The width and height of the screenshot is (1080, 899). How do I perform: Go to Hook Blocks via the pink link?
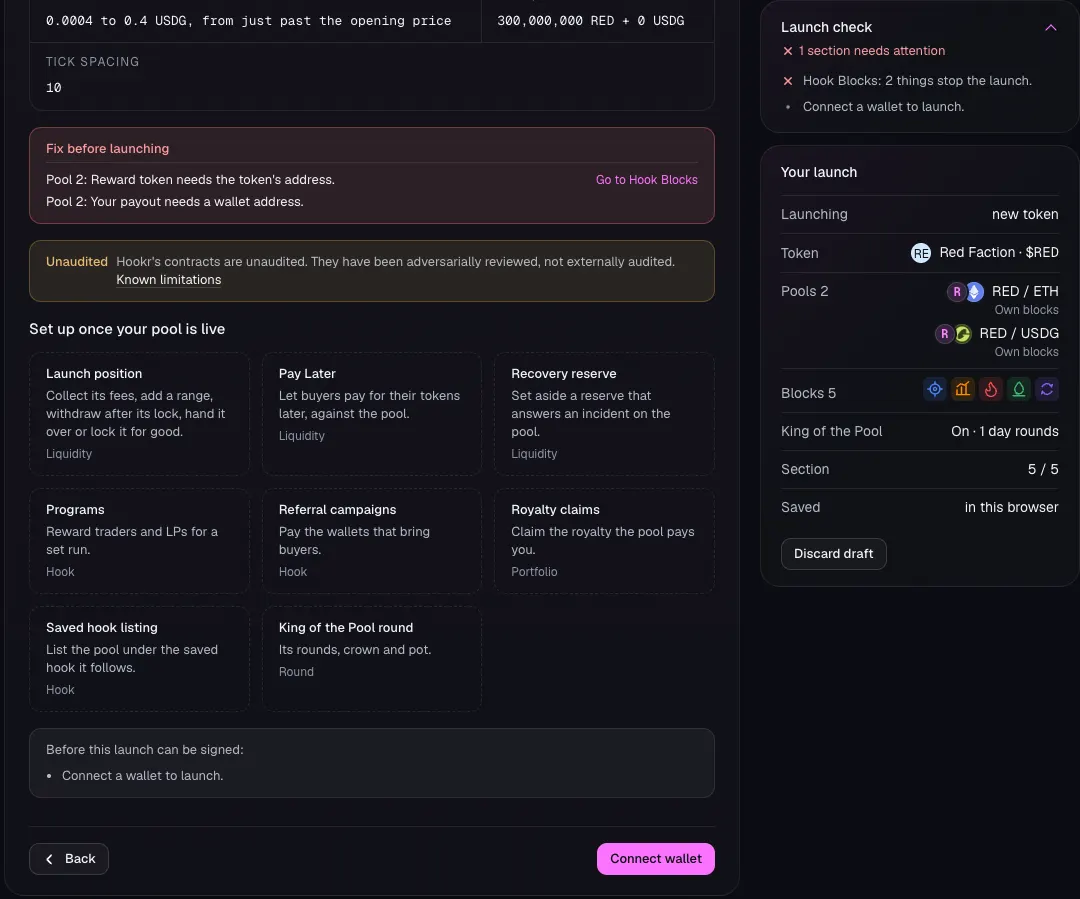[646, 180]
